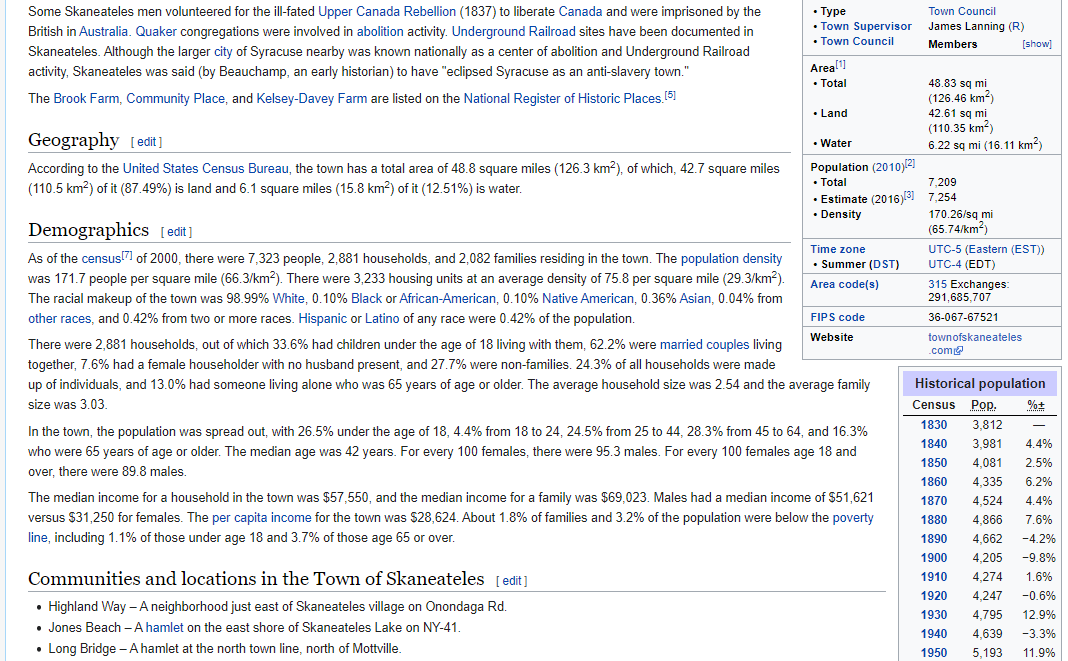Open the 1900 census year link
Viewport: 1068px width, 661px height.
click(934, 557)
